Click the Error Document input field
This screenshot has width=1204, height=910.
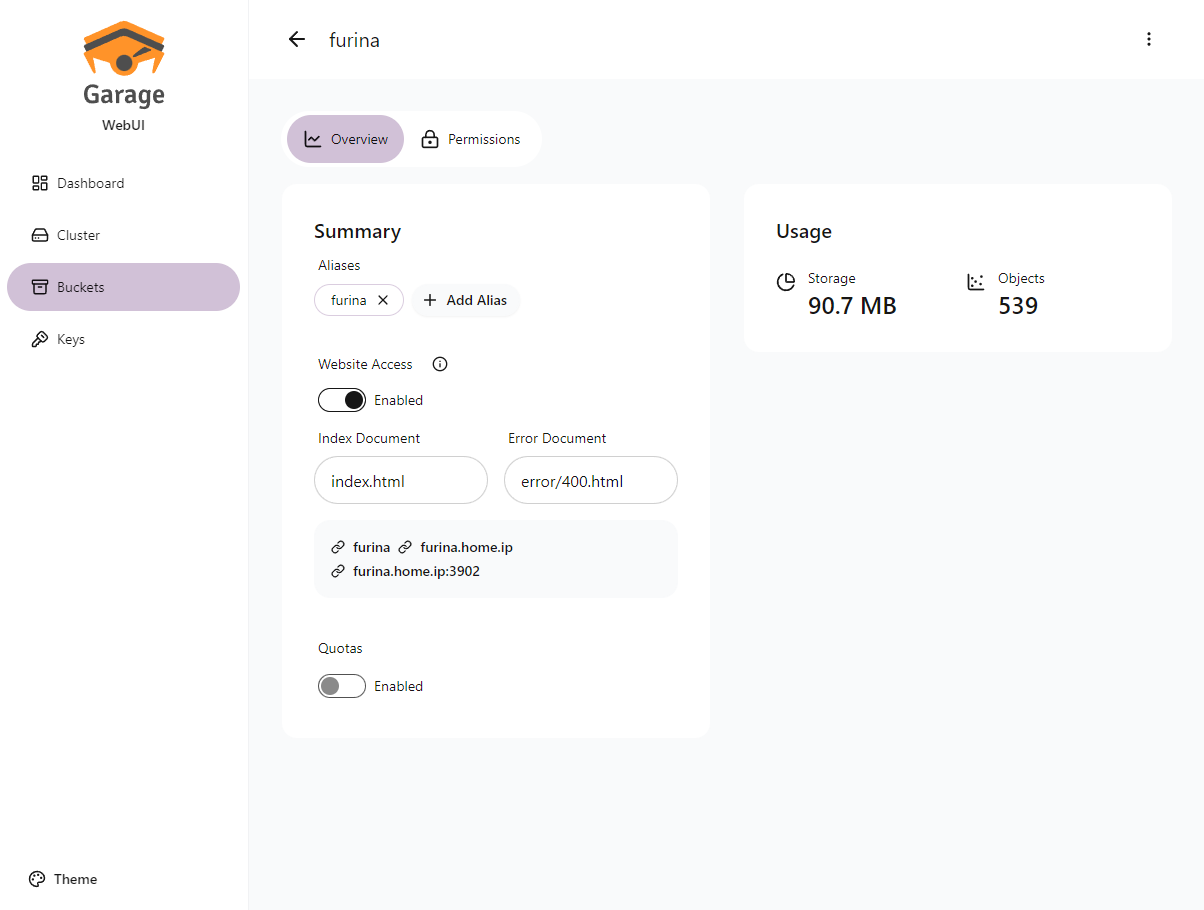pyautogui.click(x=591, y=481)
